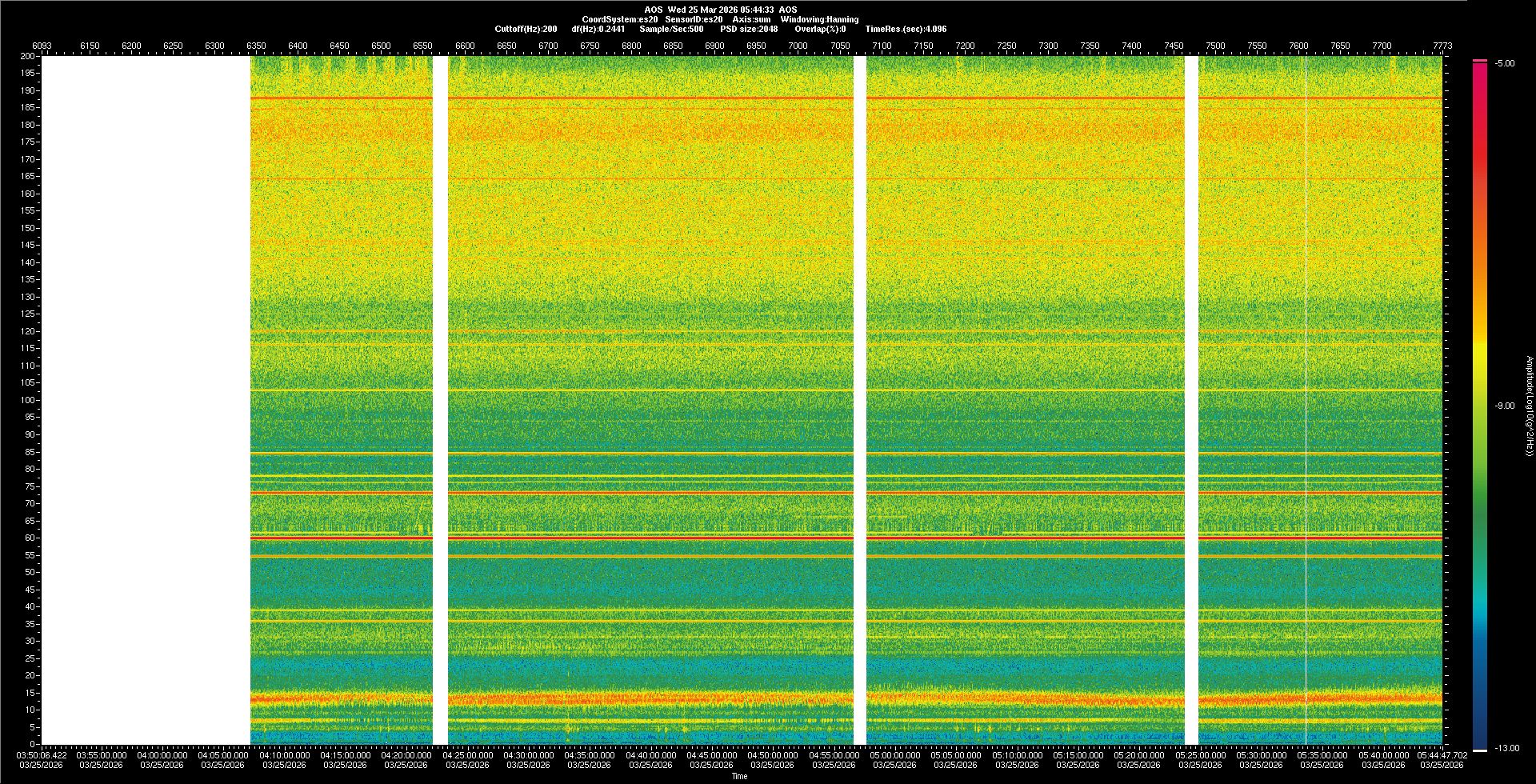Click the Amplitude colorbar axis title
The width and height of the screenshot is (1536, 784).
[x=1529, y=406]
